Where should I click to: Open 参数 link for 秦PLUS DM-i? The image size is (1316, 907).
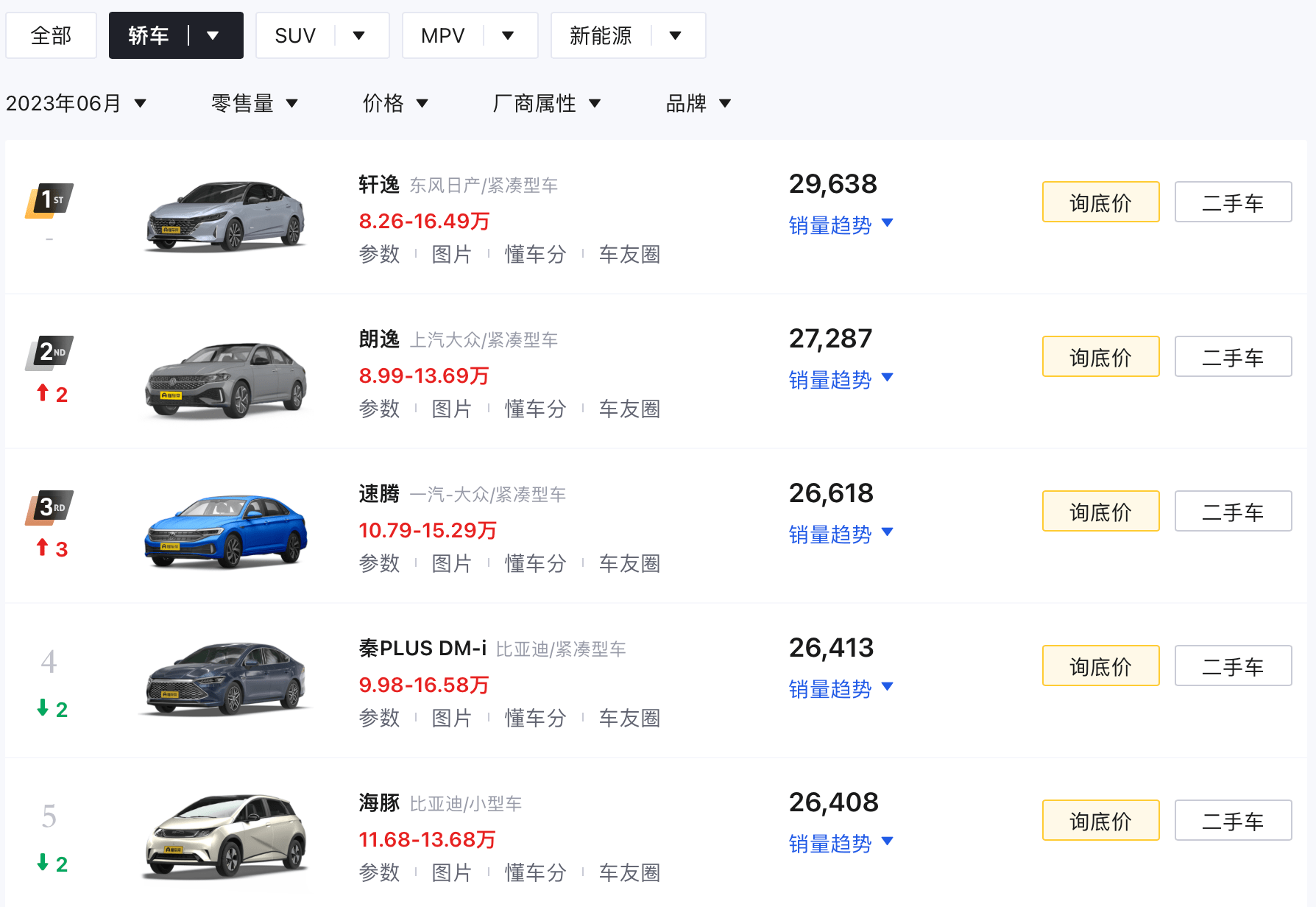[x=379, y=718]
